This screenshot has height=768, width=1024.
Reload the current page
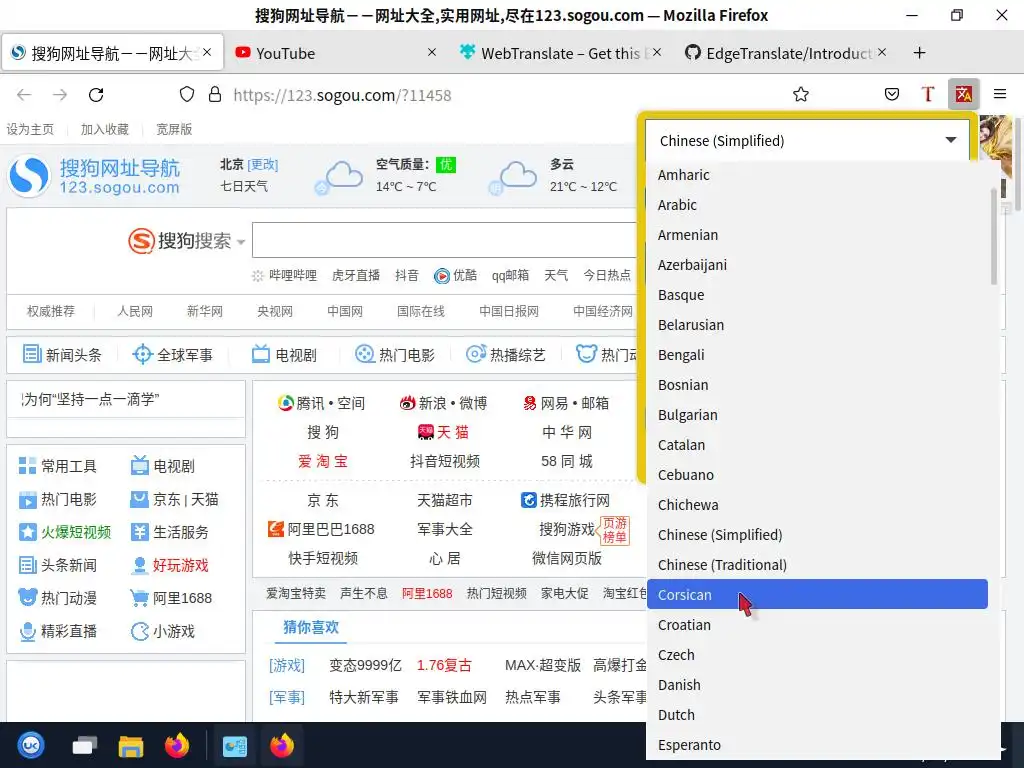pos(96,95)
